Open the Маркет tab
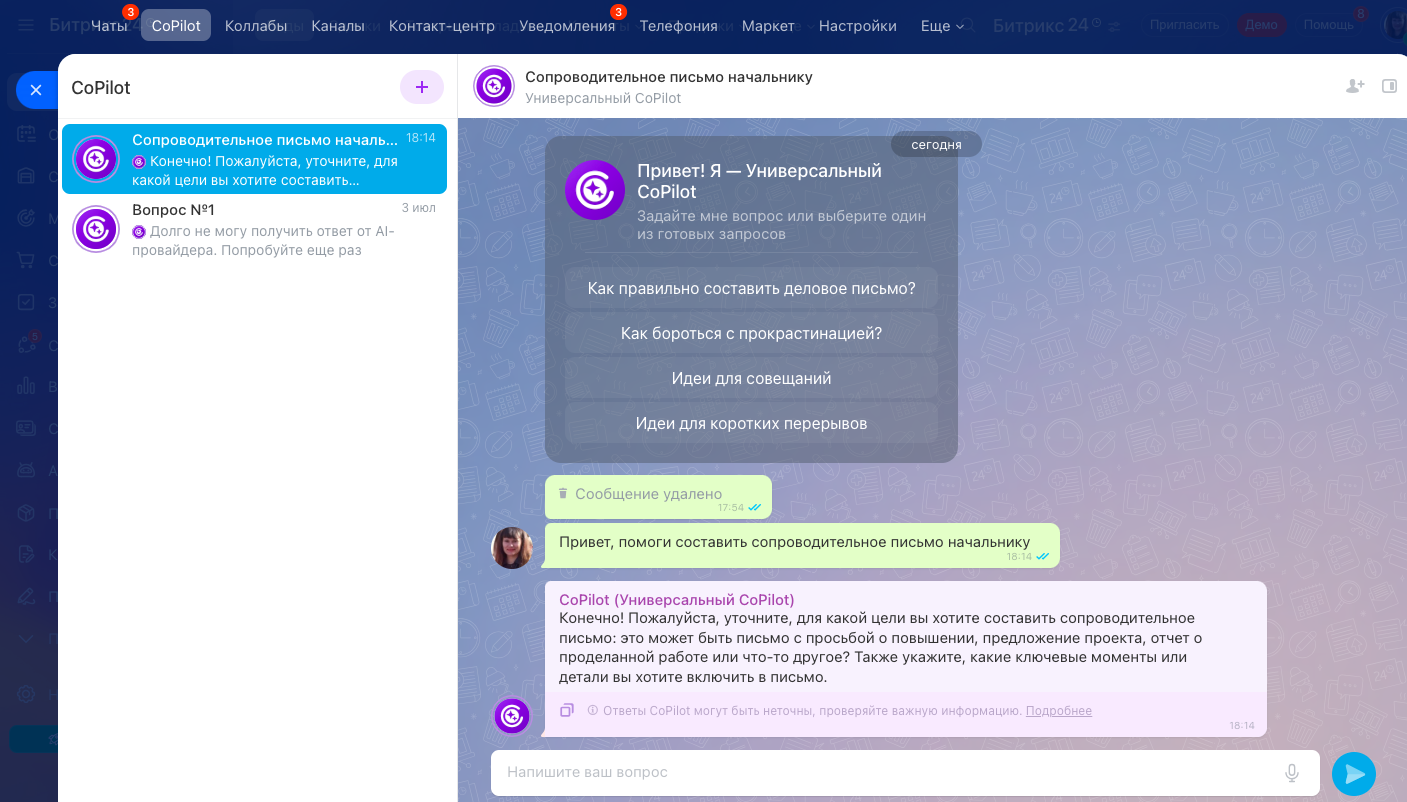The height and width of the screenshot is (802, 1407). point(768,26)
